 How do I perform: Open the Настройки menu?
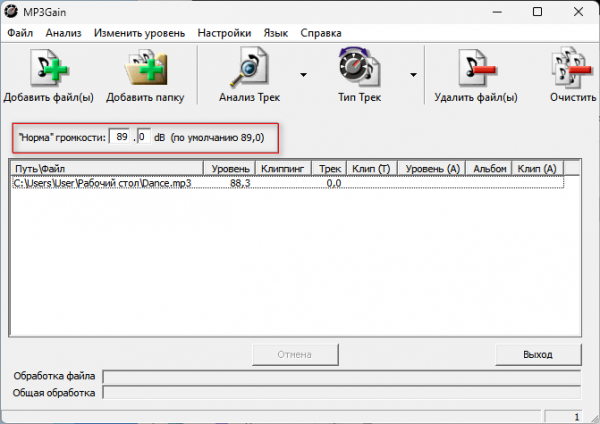tap(224, 33)
